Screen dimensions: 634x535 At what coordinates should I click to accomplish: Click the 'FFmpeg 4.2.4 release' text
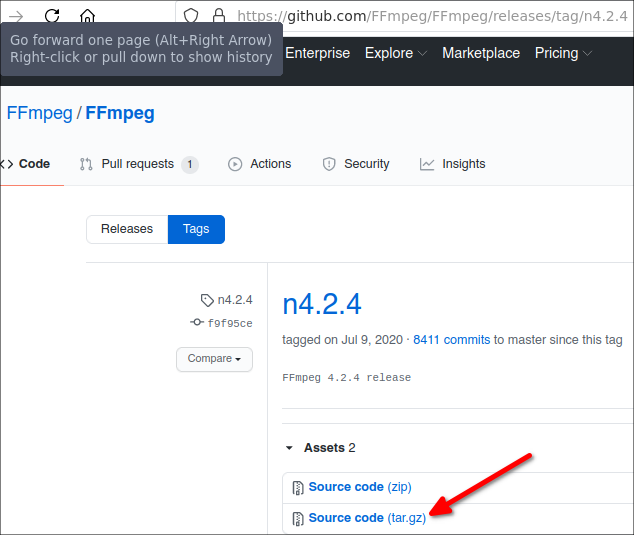click(347, 378)
